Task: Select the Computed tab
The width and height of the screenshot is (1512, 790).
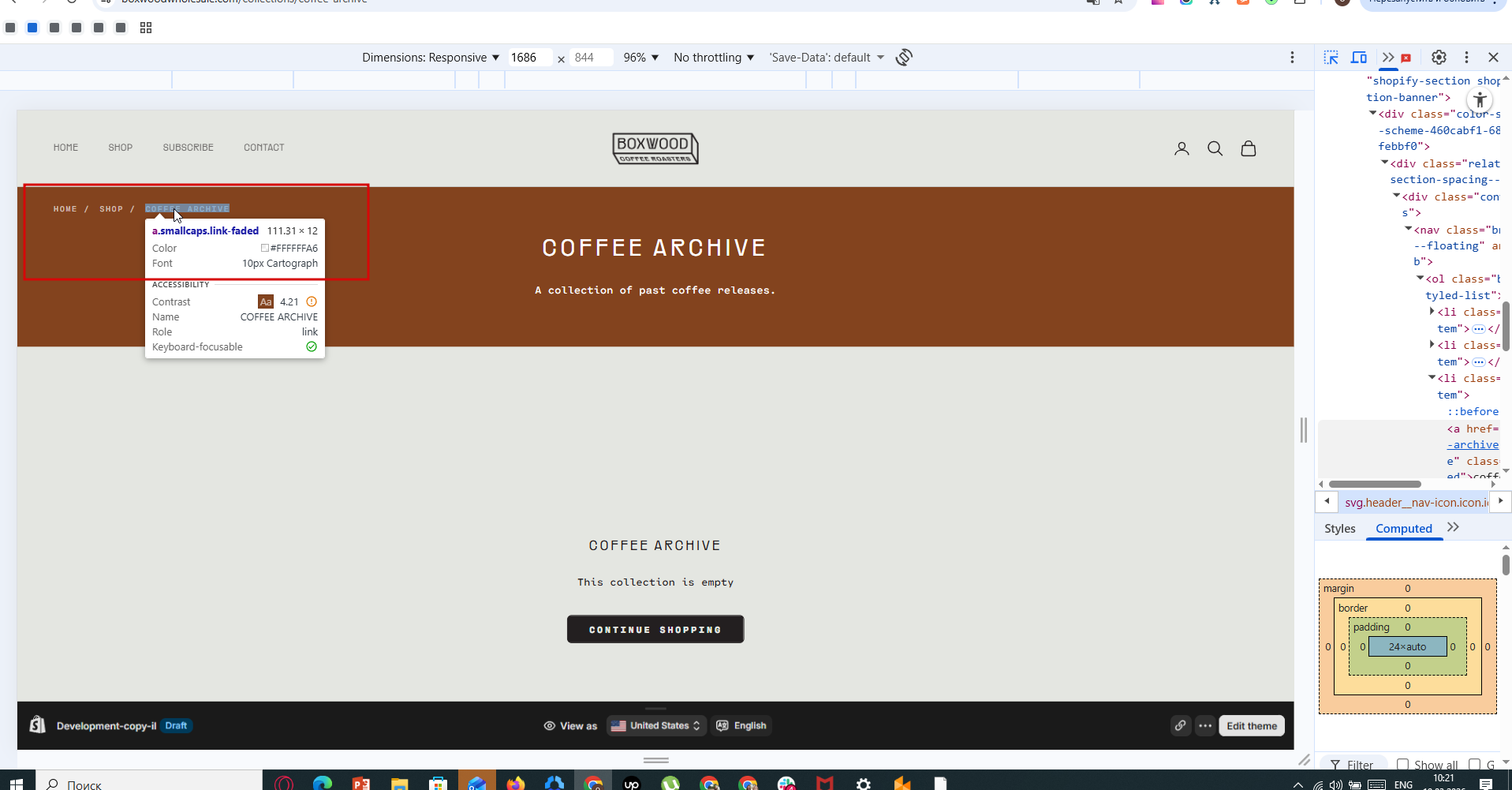Action: 1404,529
